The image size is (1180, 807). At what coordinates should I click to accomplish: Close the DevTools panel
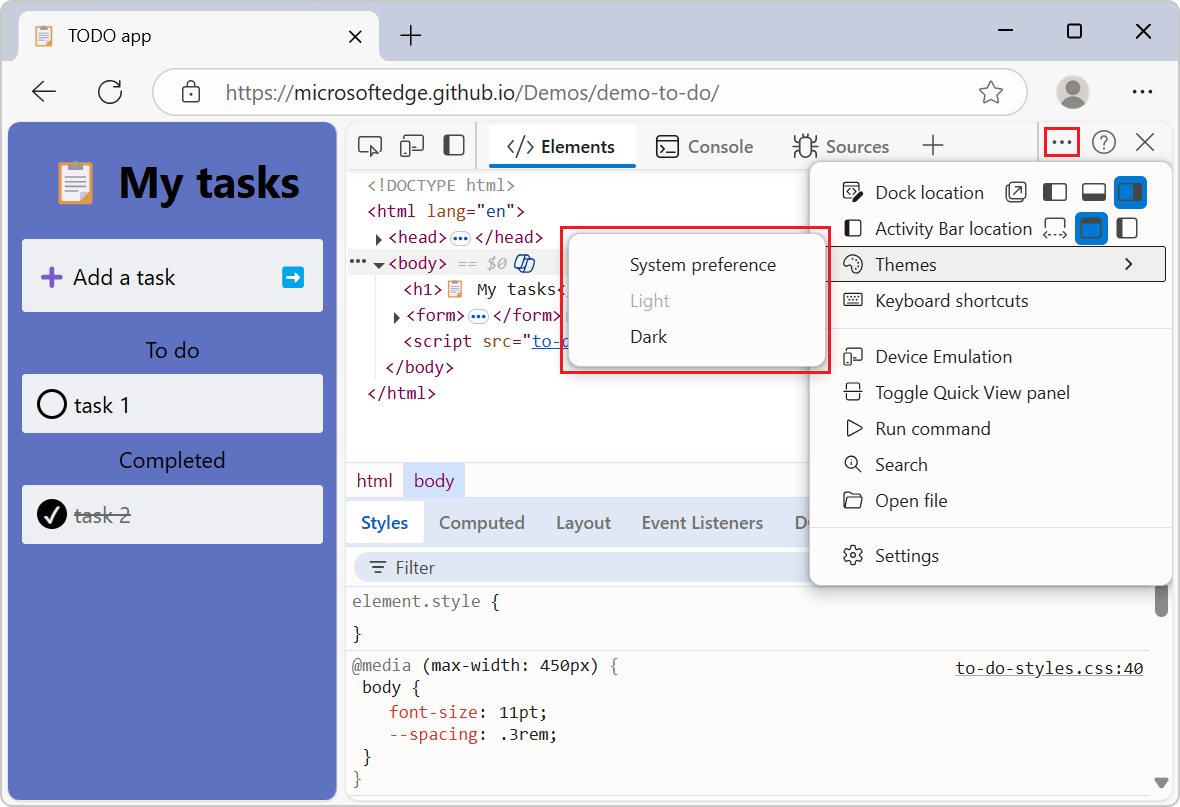1145,142
